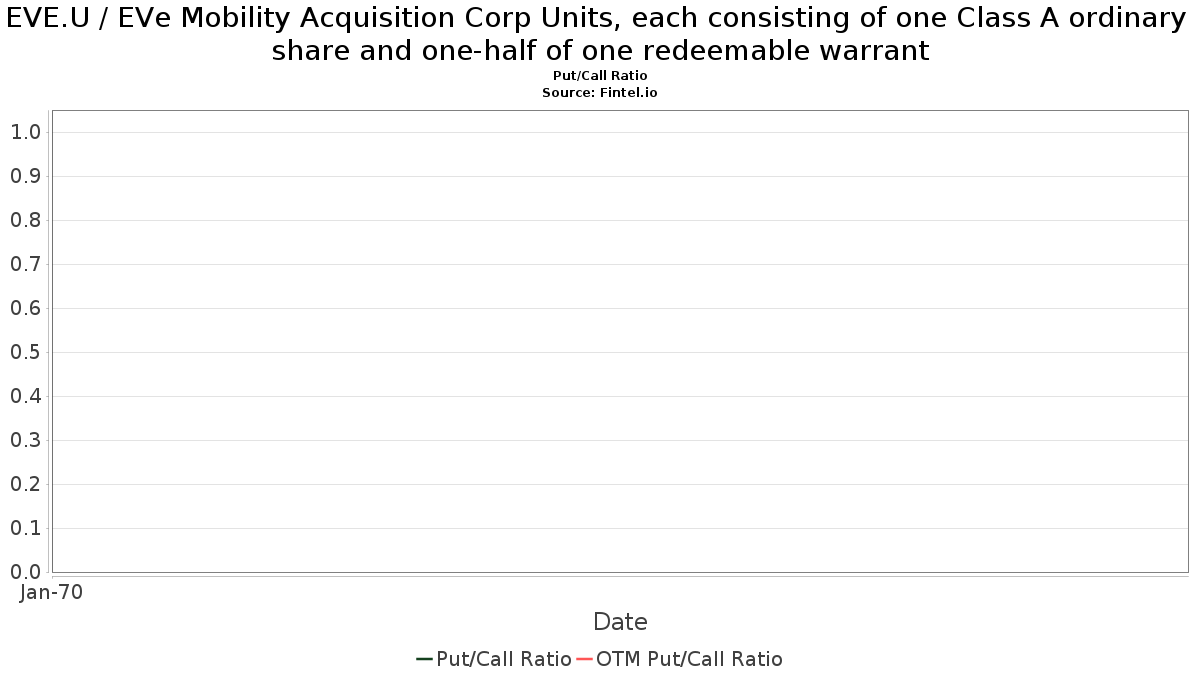Click the dark green Put/Call Ratio line swatch

(x=424, y=659)
